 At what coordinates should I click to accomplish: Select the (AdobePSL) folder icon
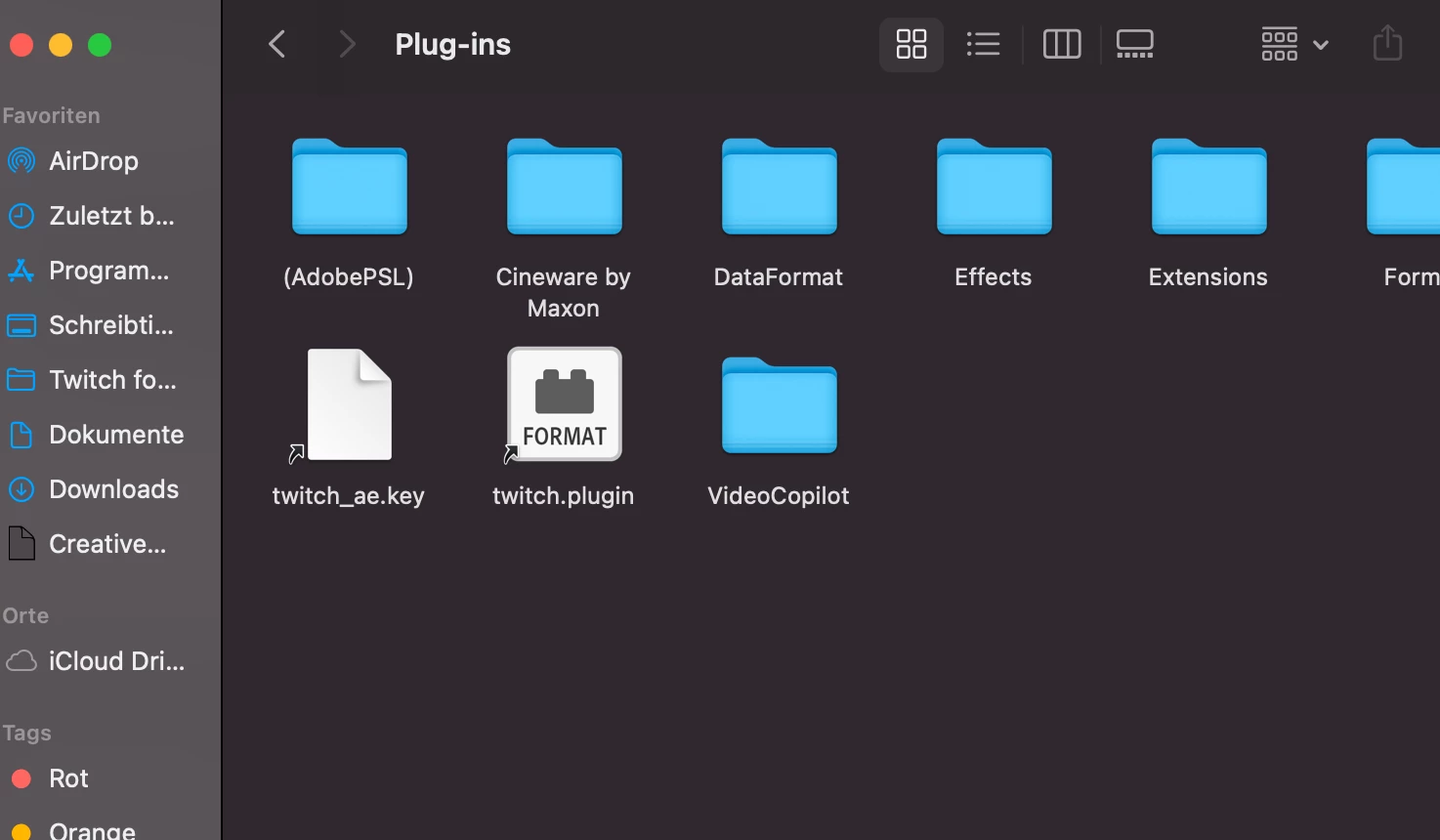click(x=350, y=187)
